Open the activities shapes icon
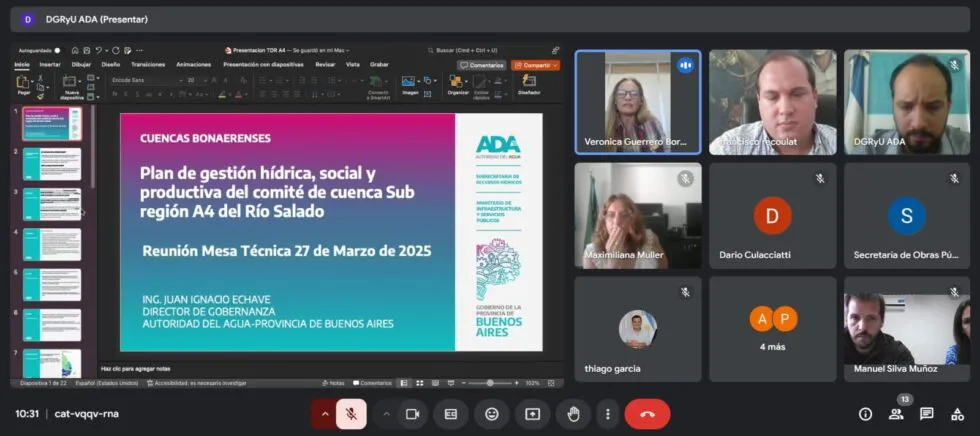Viewport: 980px width, 436px height. click(957, 414)
